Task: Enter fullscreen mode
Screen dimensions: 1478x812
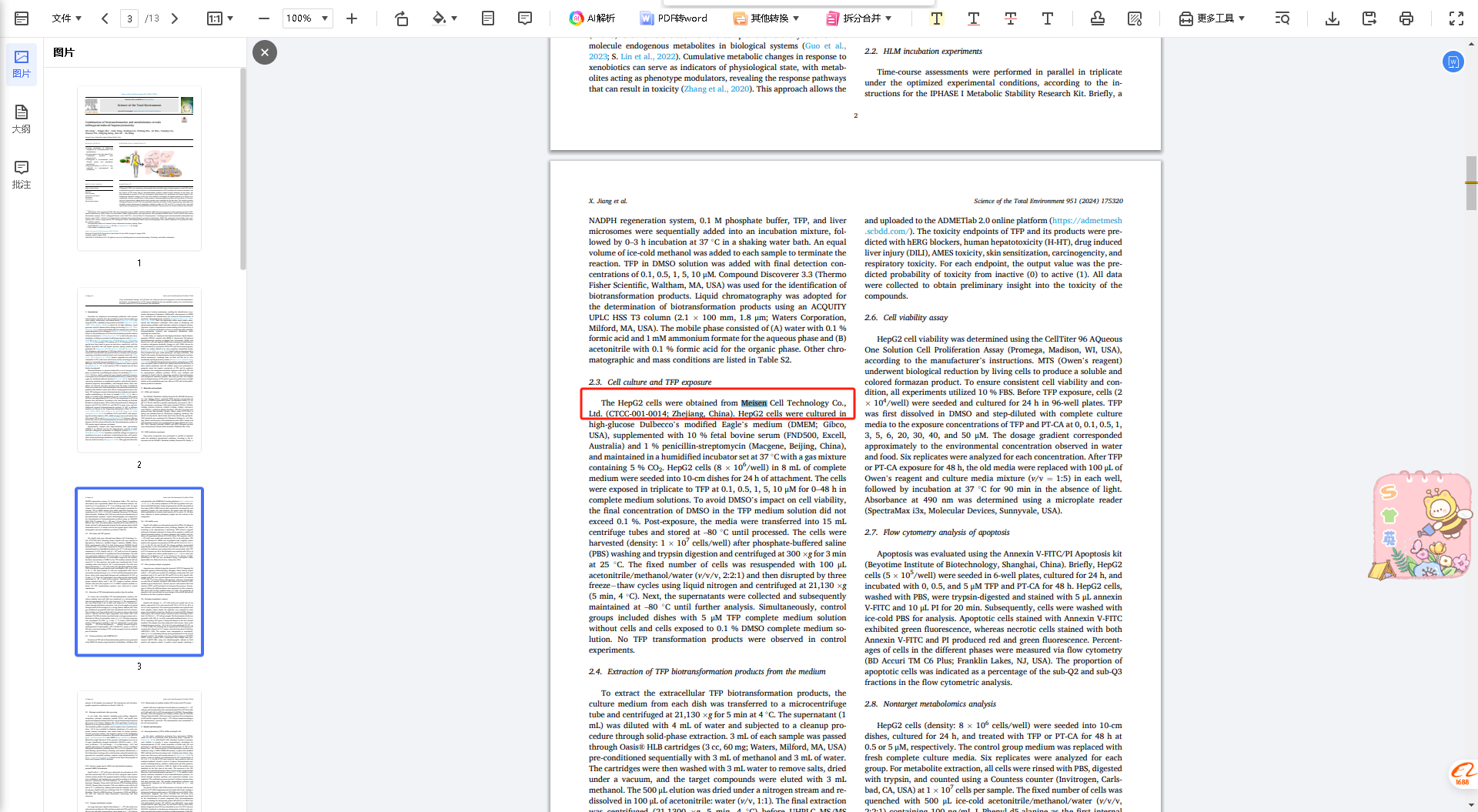Action: coord(1456,18)
